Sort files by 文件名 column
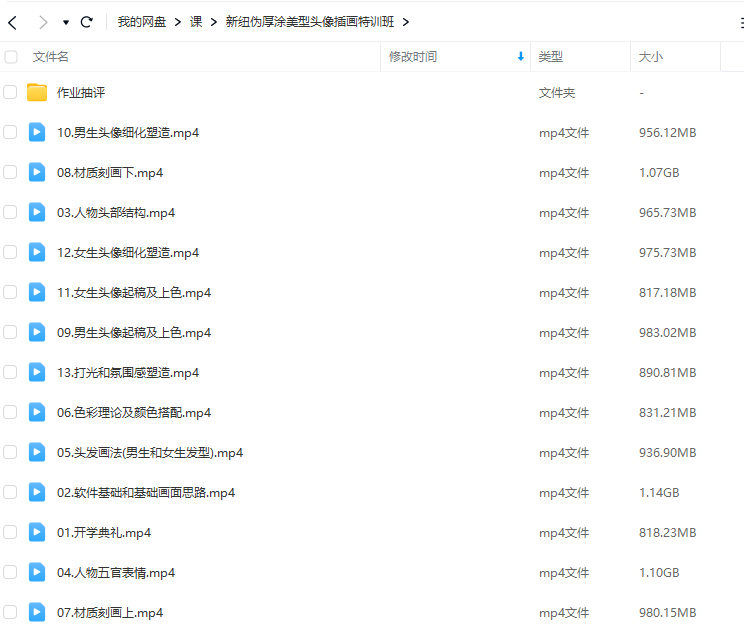This screenshot has height=638, width=744. pos(51,57)
